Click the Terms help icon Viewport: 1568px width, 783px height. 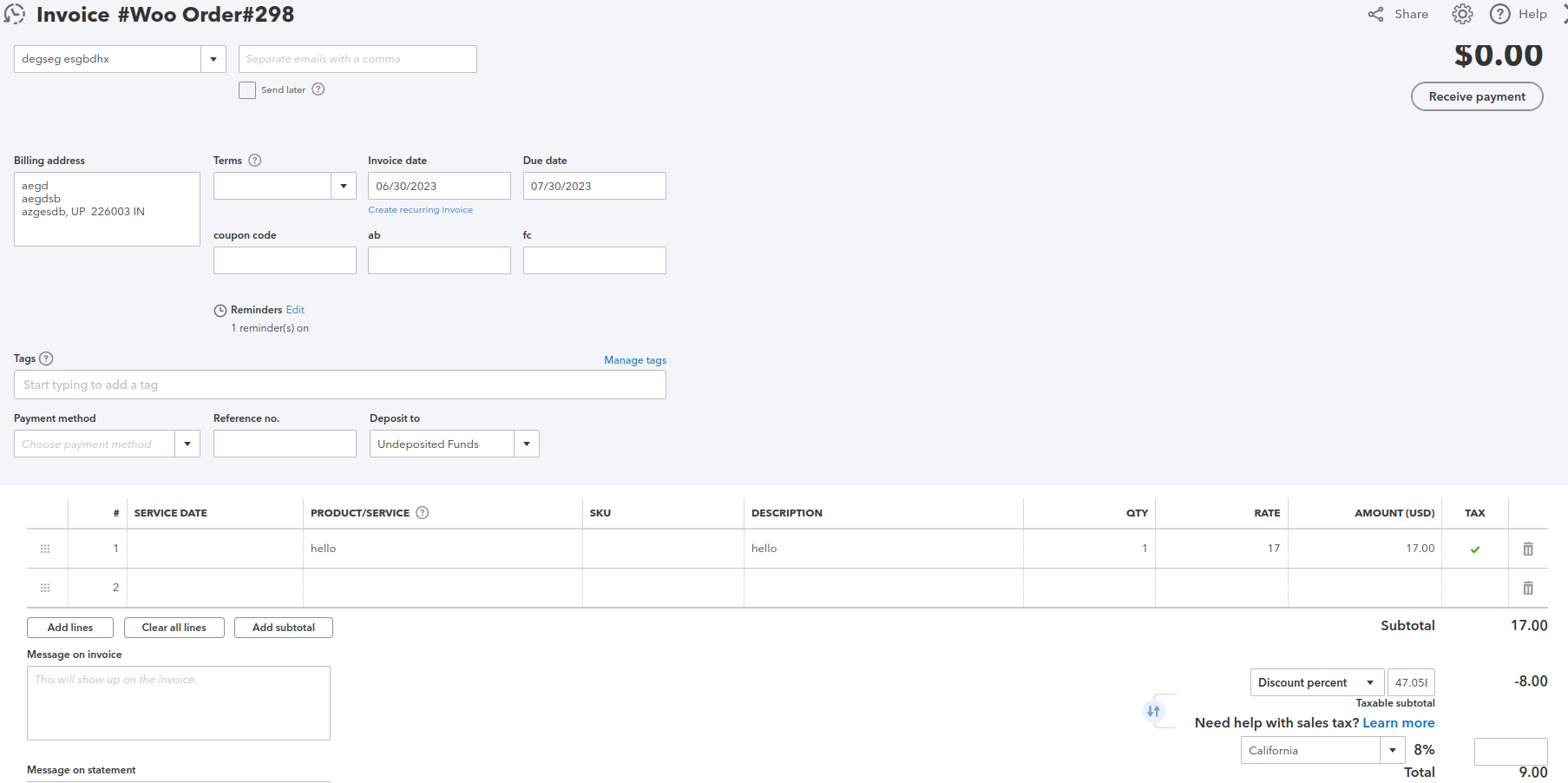point(254,161)
